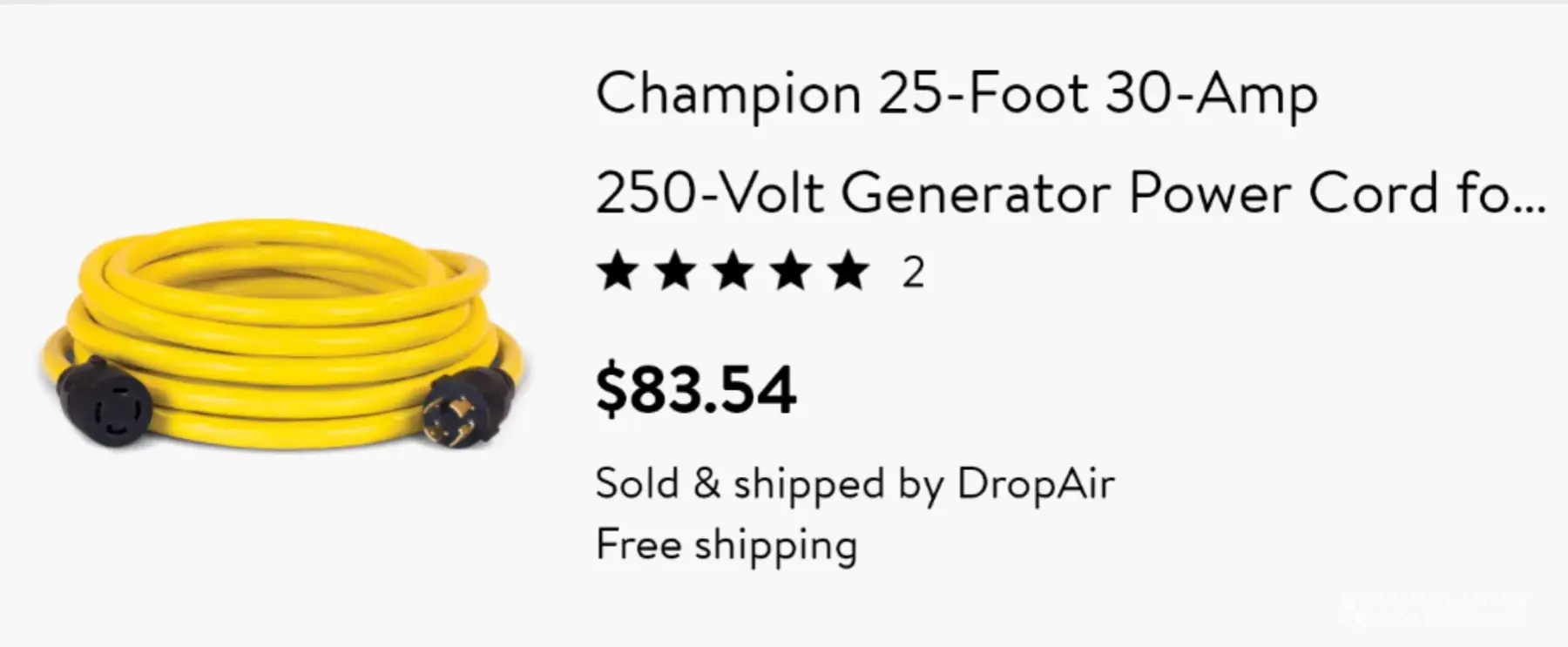Click the faint watermark logo in the corner
The height and width of the screenshot is (647, 1568).
pyautogui.click(x=1437, y=610)
